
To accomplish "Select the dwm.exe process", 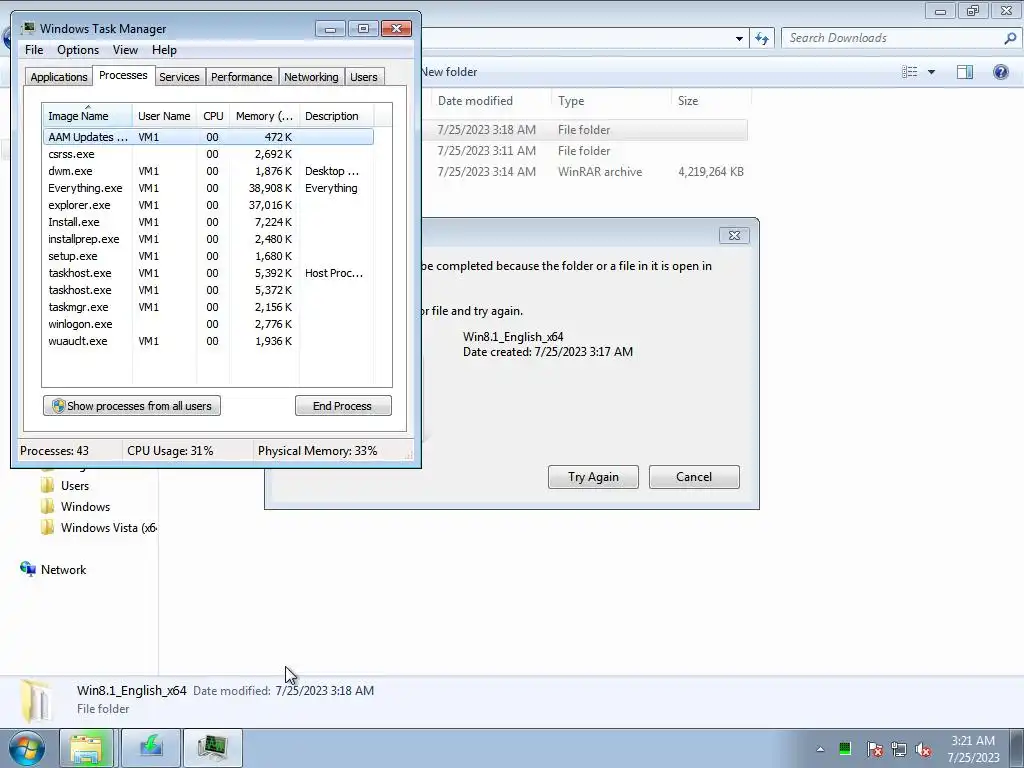I will [208, 171].
